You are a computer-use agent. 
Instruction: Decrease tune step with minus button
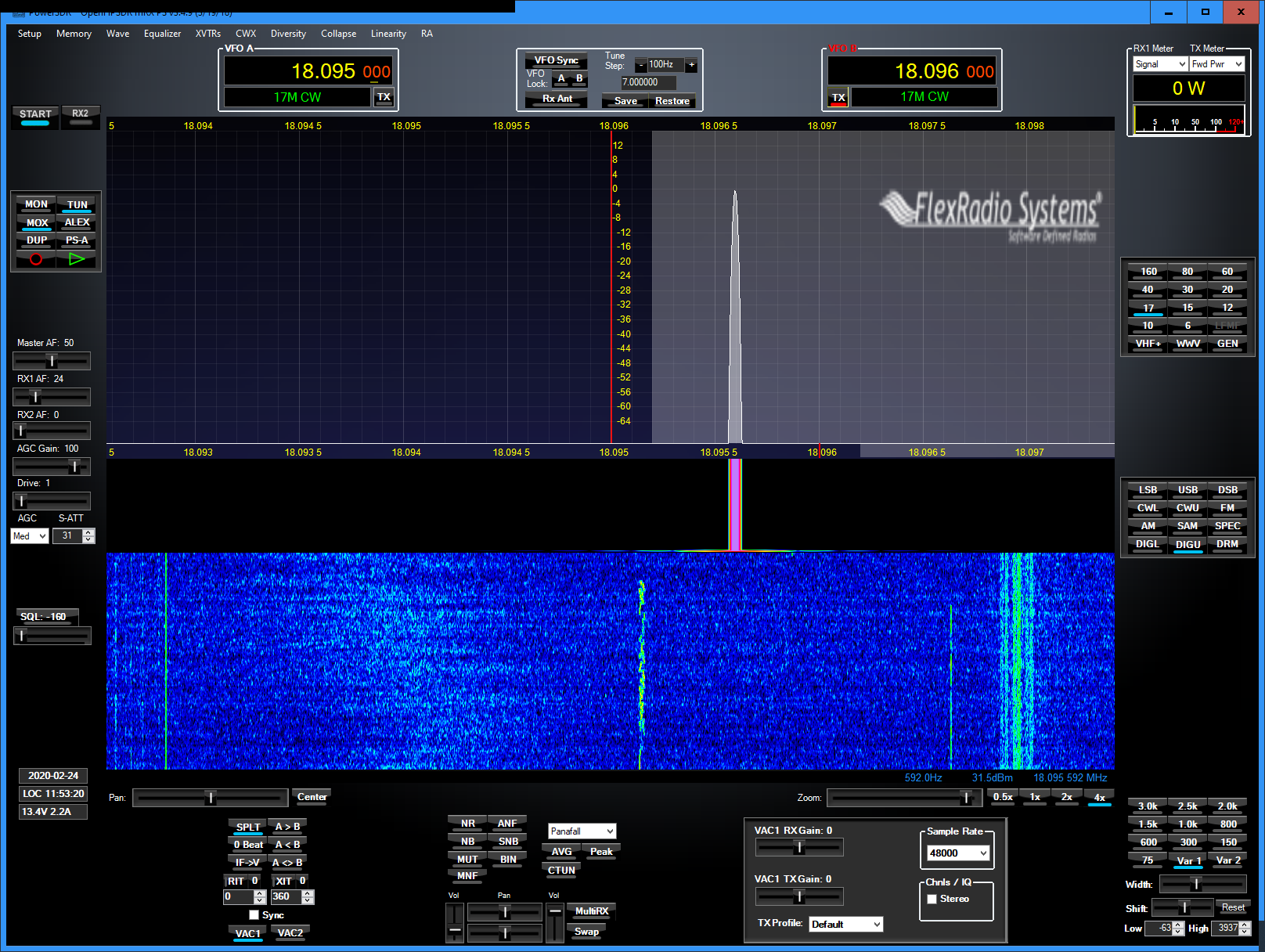tap(640, 65)
